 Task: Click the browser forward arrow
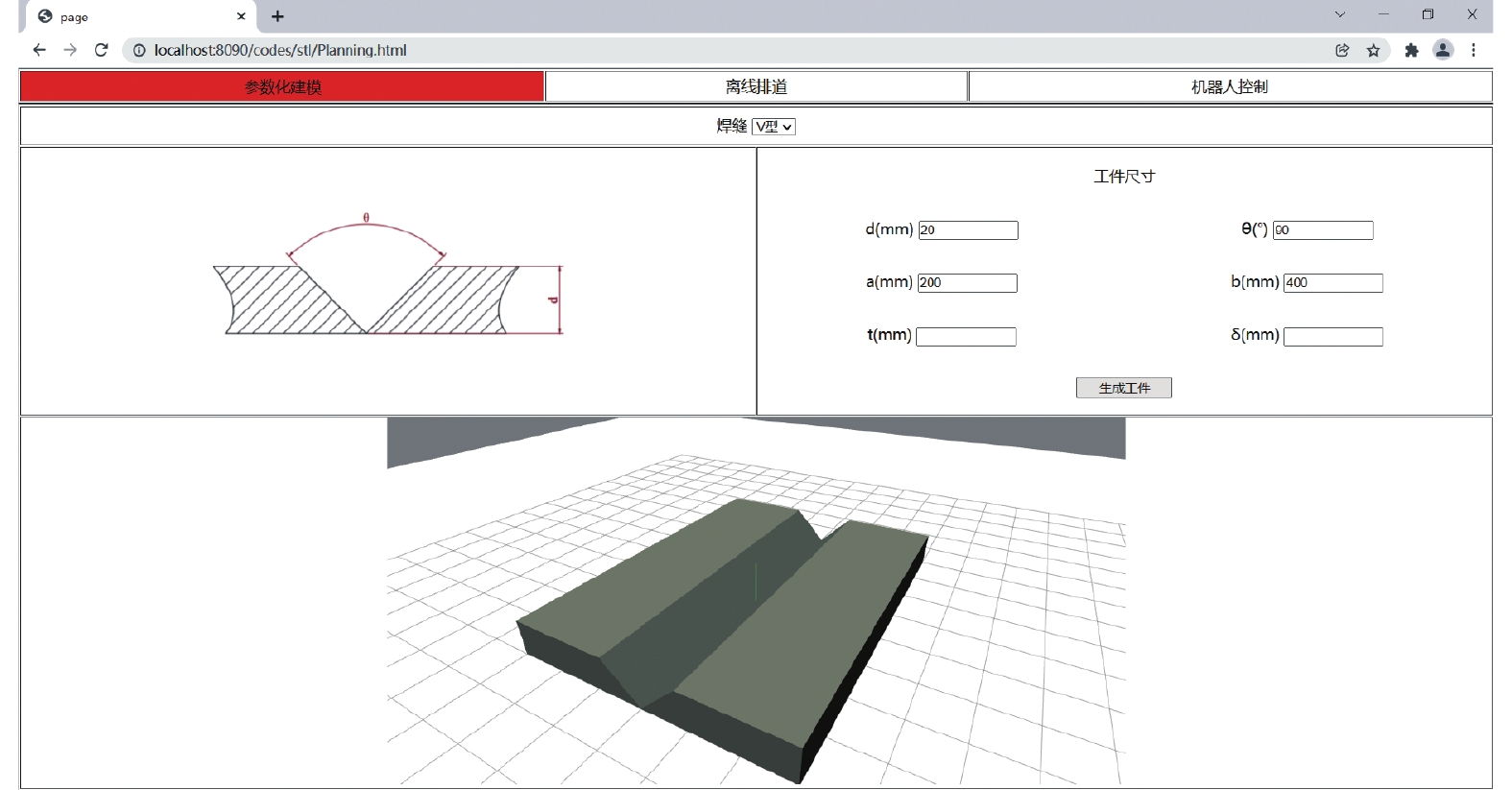tap(70, 50)
